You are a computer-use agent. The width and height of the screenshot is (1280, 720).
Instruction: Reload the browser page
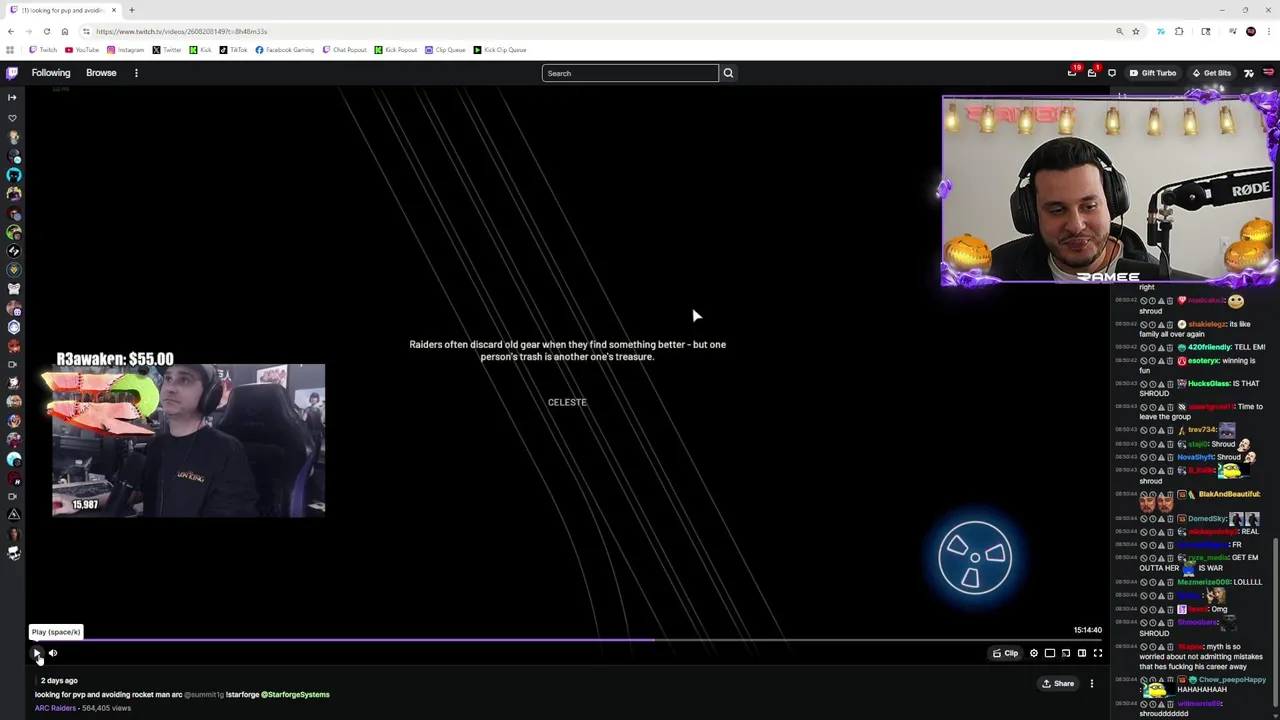click(x=46, y=31)
